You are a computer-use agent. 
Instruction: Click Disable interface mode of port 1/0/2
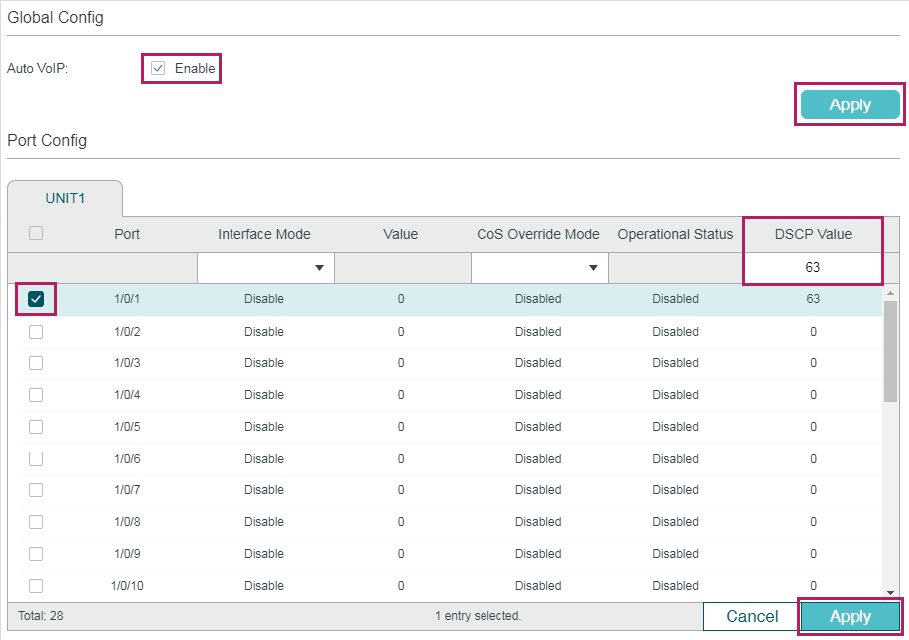pos(264,332)
